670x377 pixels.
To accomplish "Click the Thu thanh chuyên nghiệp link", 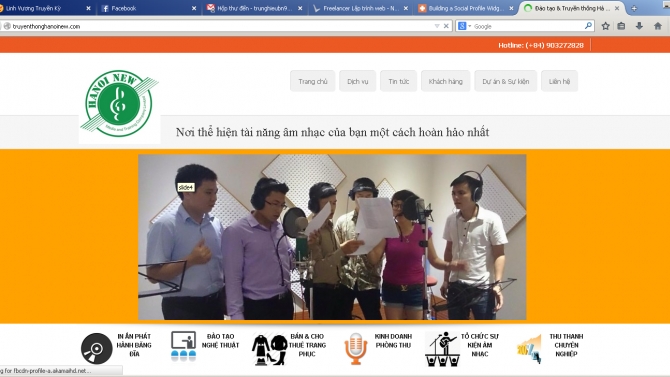I will (x=566, y=345).
